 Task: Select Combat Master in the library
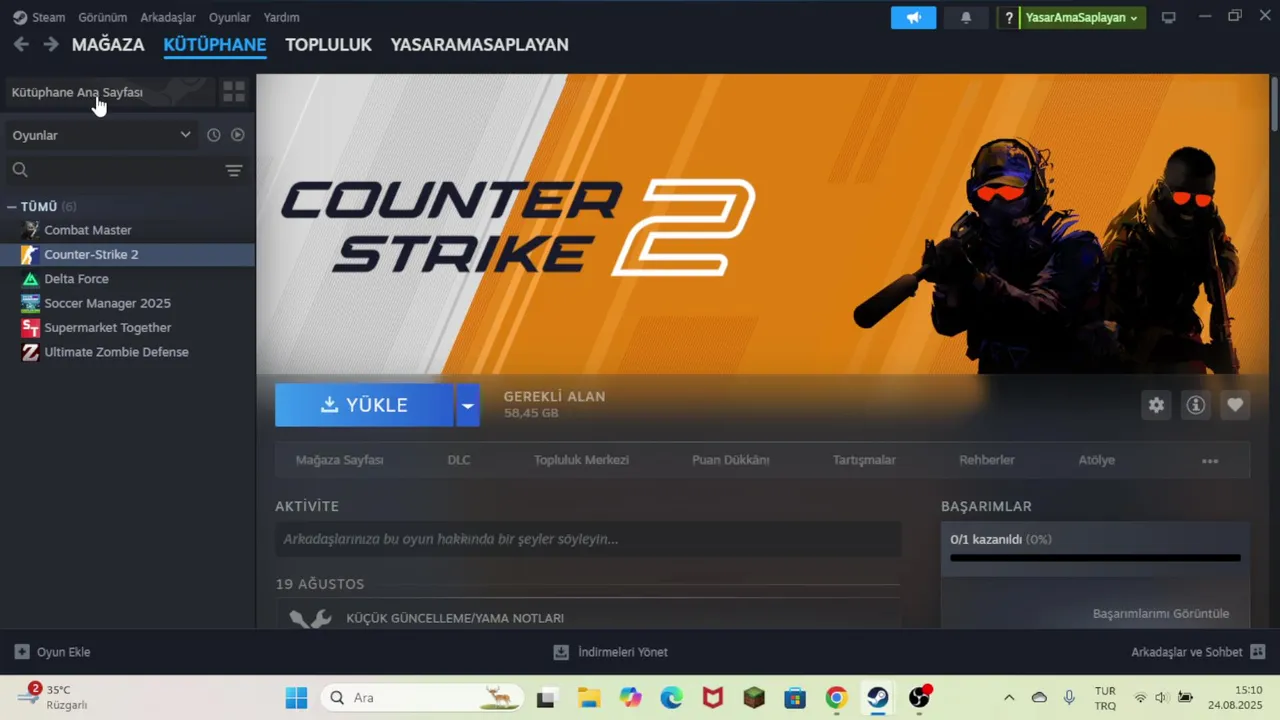[x=127, y=230]
